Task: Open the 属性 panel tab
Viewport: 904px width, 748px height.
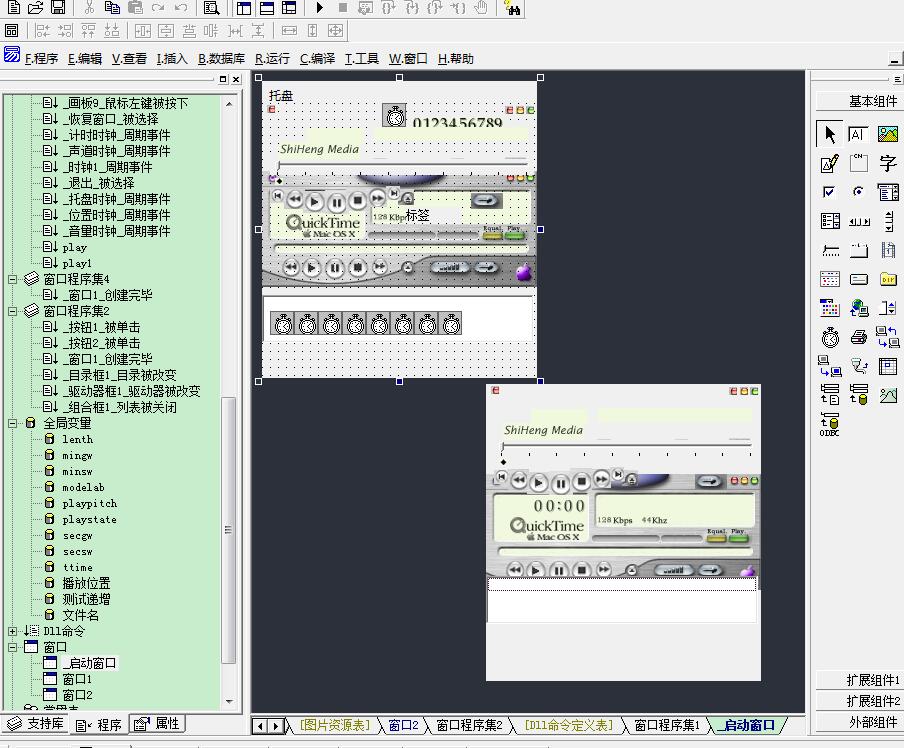Action: click(x=157, y=724)
